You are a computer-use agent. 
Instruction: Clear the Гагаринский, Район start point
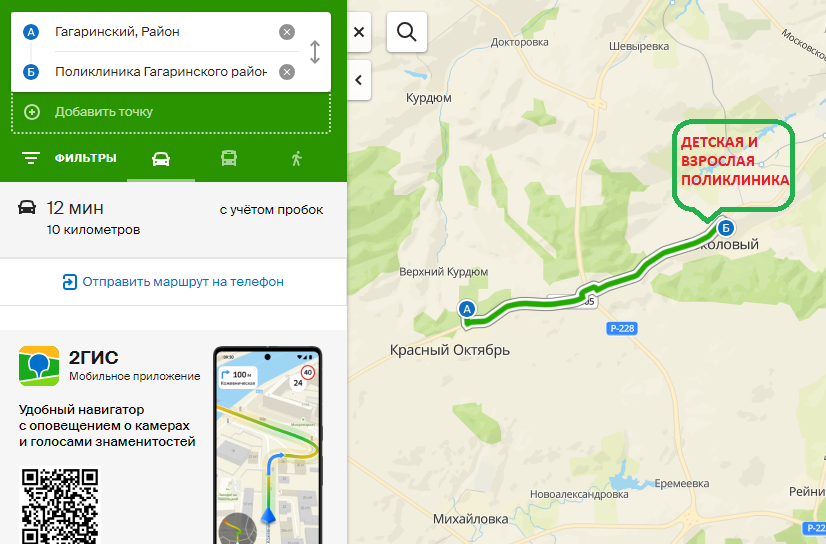tap(287, 32)
